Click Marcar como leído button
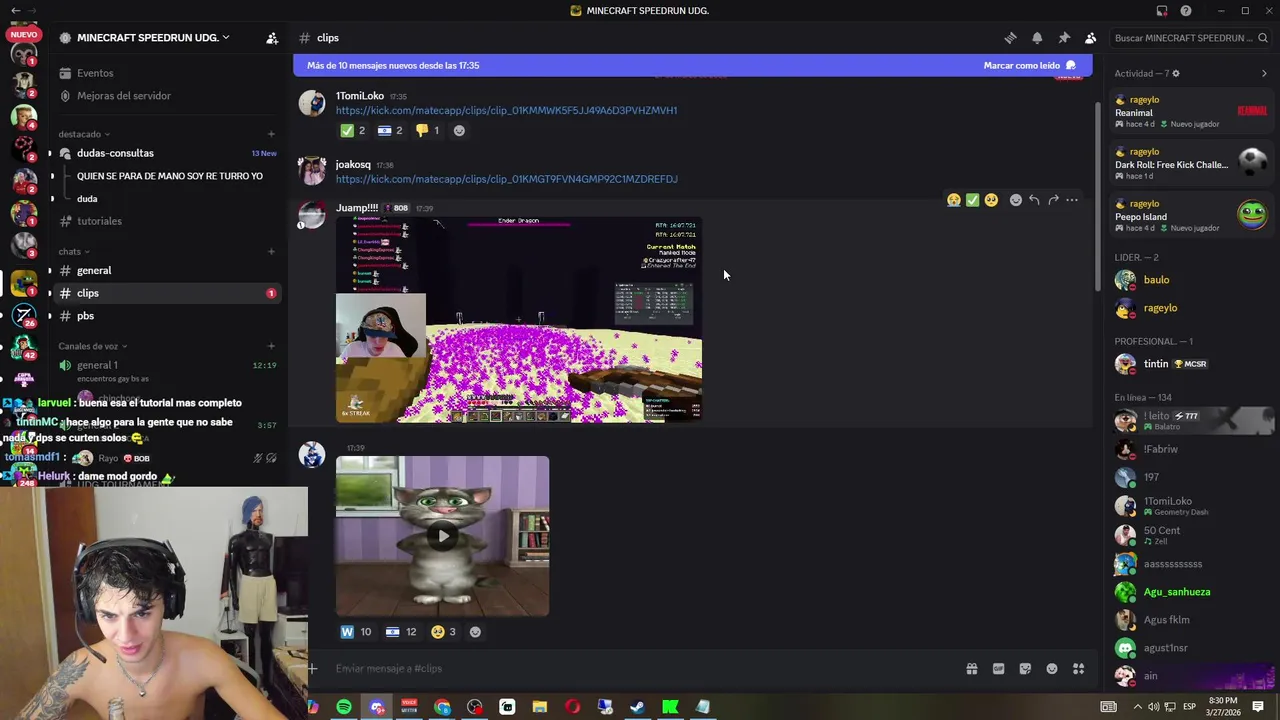 1030,66
